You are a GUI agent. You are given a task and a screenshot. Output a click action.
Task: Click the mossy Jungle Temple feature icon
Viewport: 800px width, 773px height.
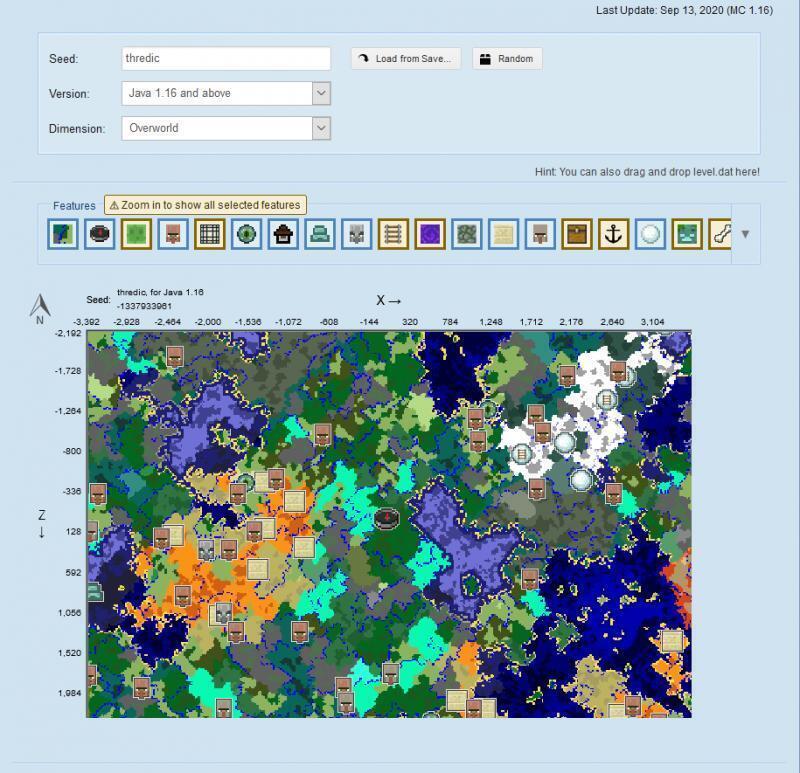467,234
